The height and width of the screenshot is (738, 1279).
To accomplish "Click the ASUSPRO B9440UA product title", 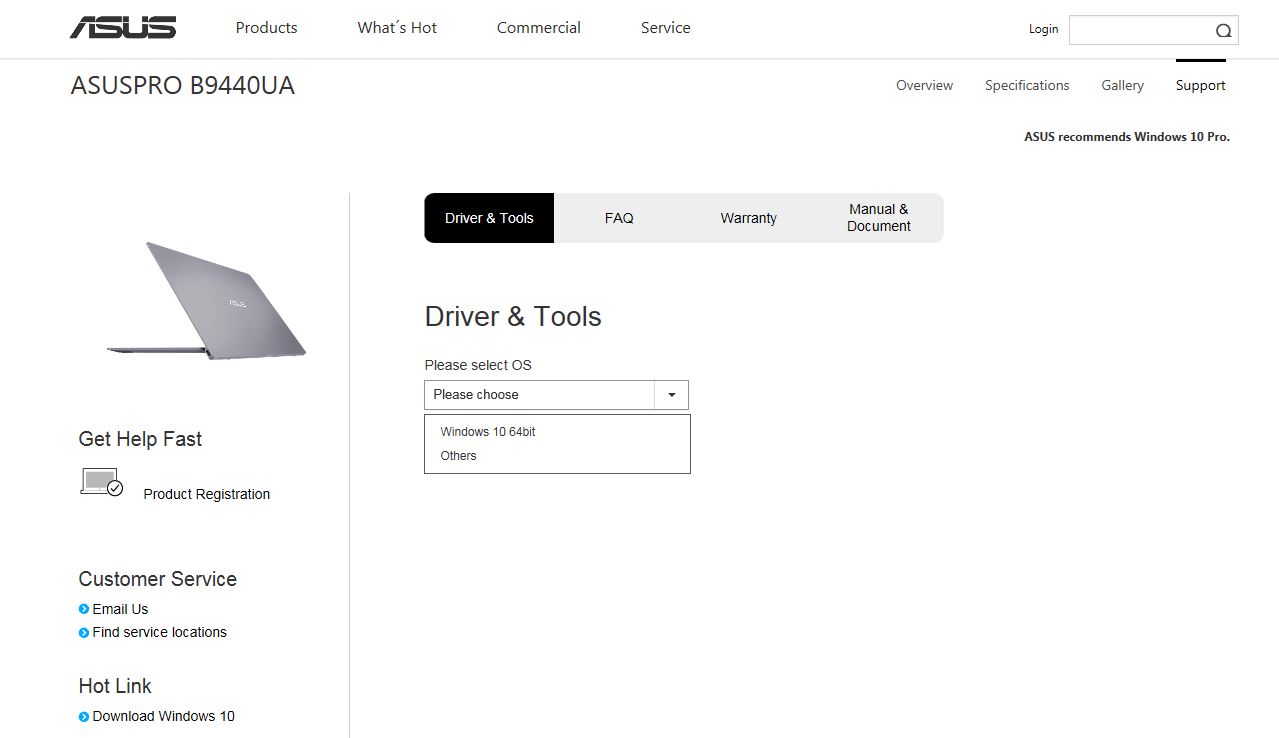I will pyautogui.click(x=183, y=86).
